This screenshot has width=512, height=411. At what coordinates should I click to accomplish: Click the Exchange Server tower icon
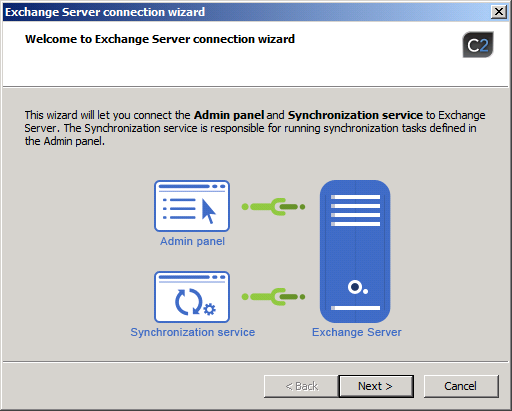(x=355, y=251)
